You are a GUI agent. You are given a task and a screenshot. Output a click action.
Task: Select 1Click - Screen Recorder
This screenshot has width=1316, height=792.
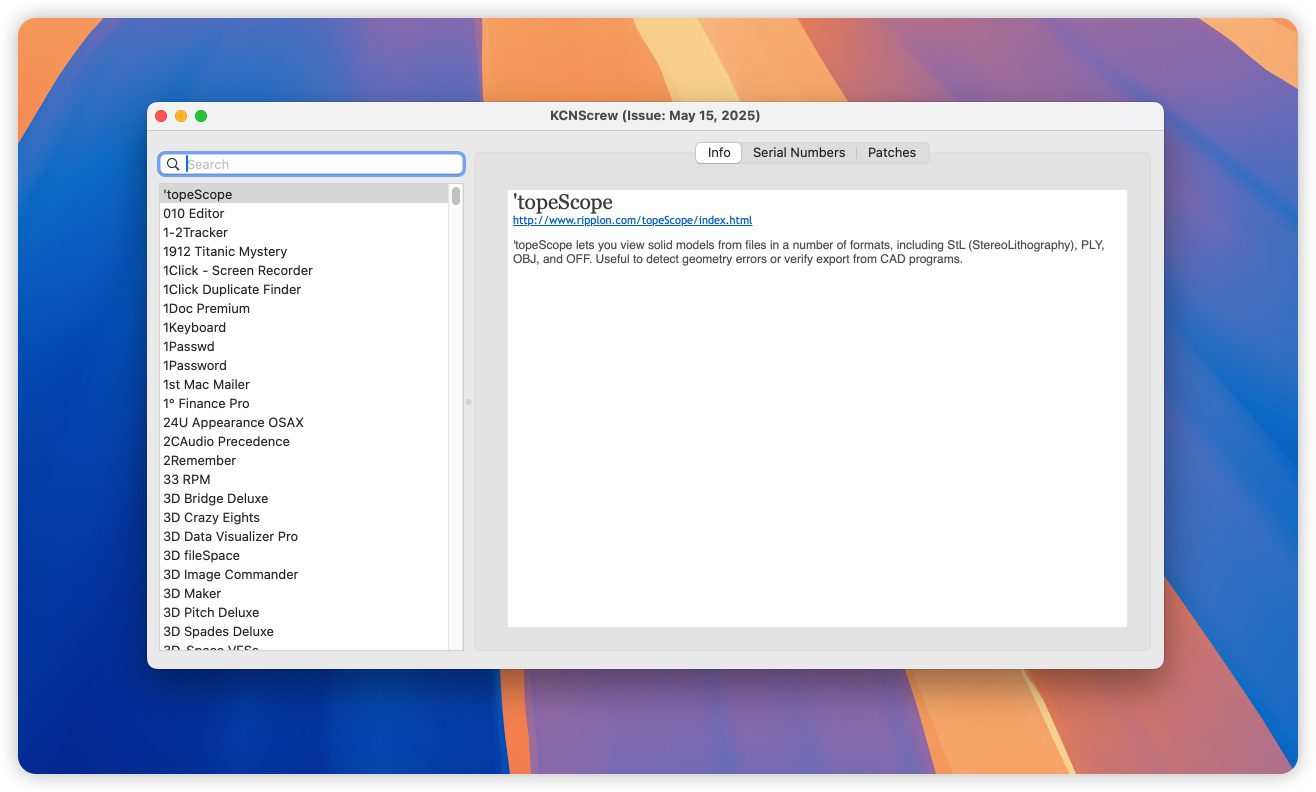point(305,270)
